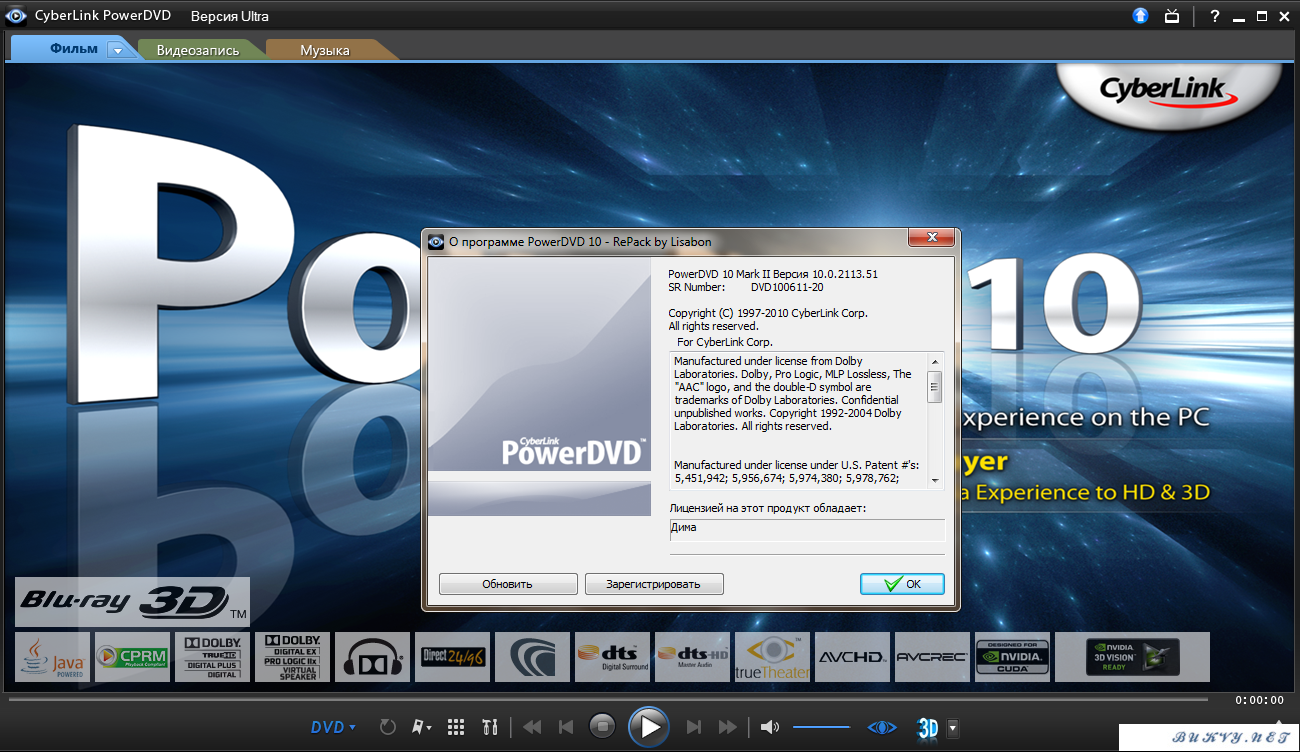Click the playback seek bar
The height and width of the screenshot is (752, 1300).
(x=608, y=699)
